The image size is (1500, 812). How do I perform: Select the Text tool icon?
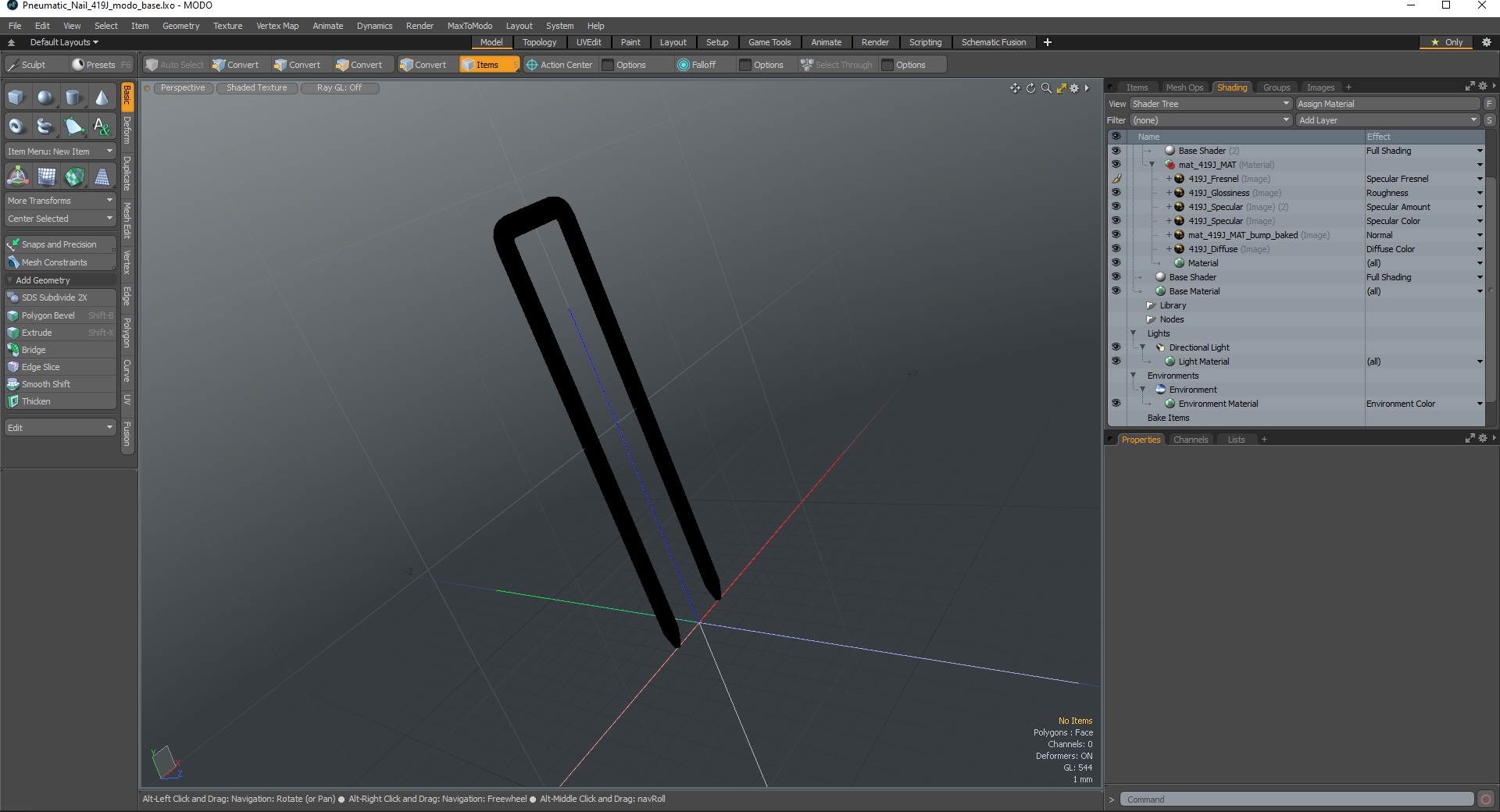[102, 126]
